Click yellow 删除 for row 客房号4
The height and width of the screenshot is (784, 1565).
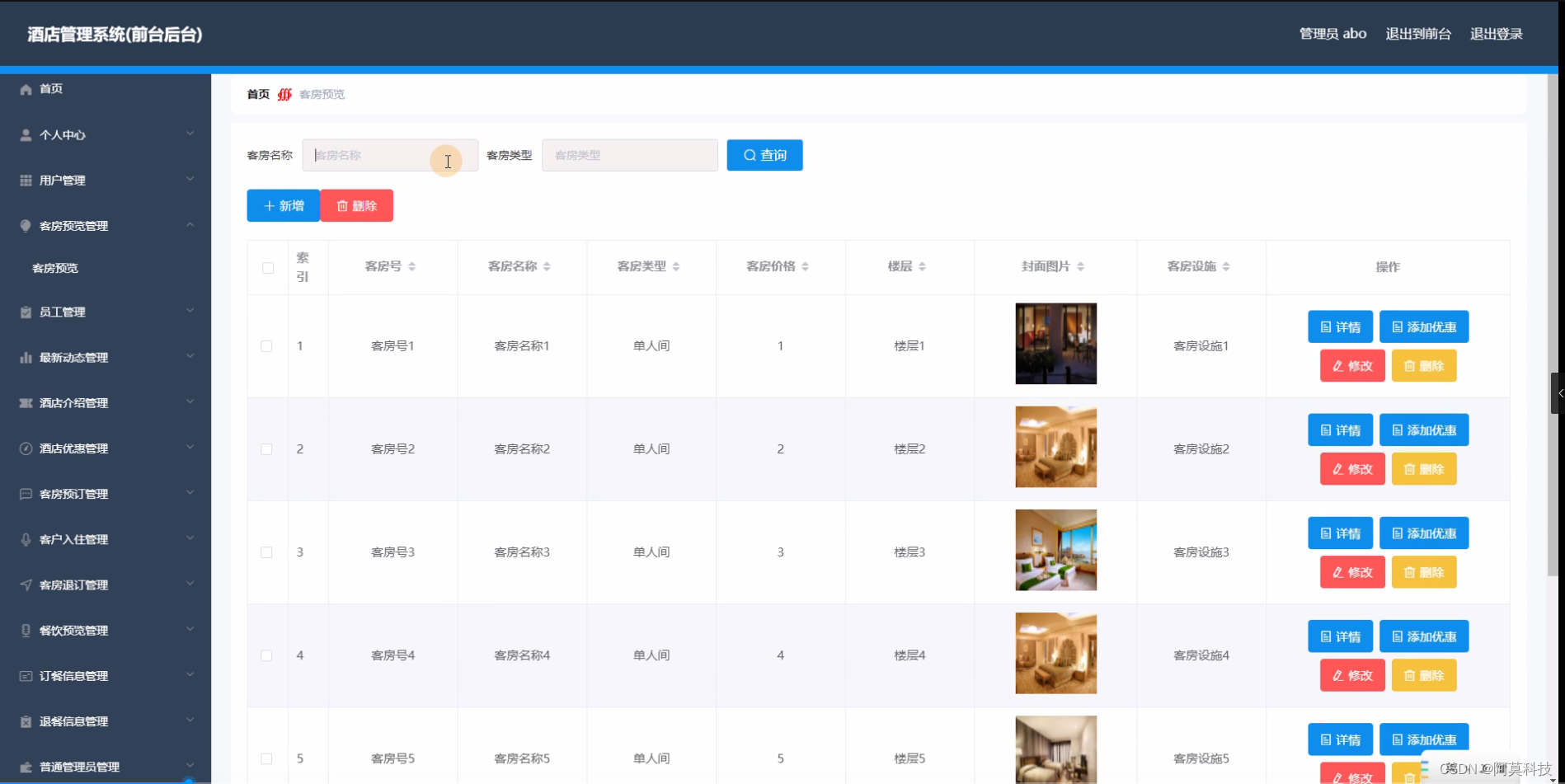1424,675
